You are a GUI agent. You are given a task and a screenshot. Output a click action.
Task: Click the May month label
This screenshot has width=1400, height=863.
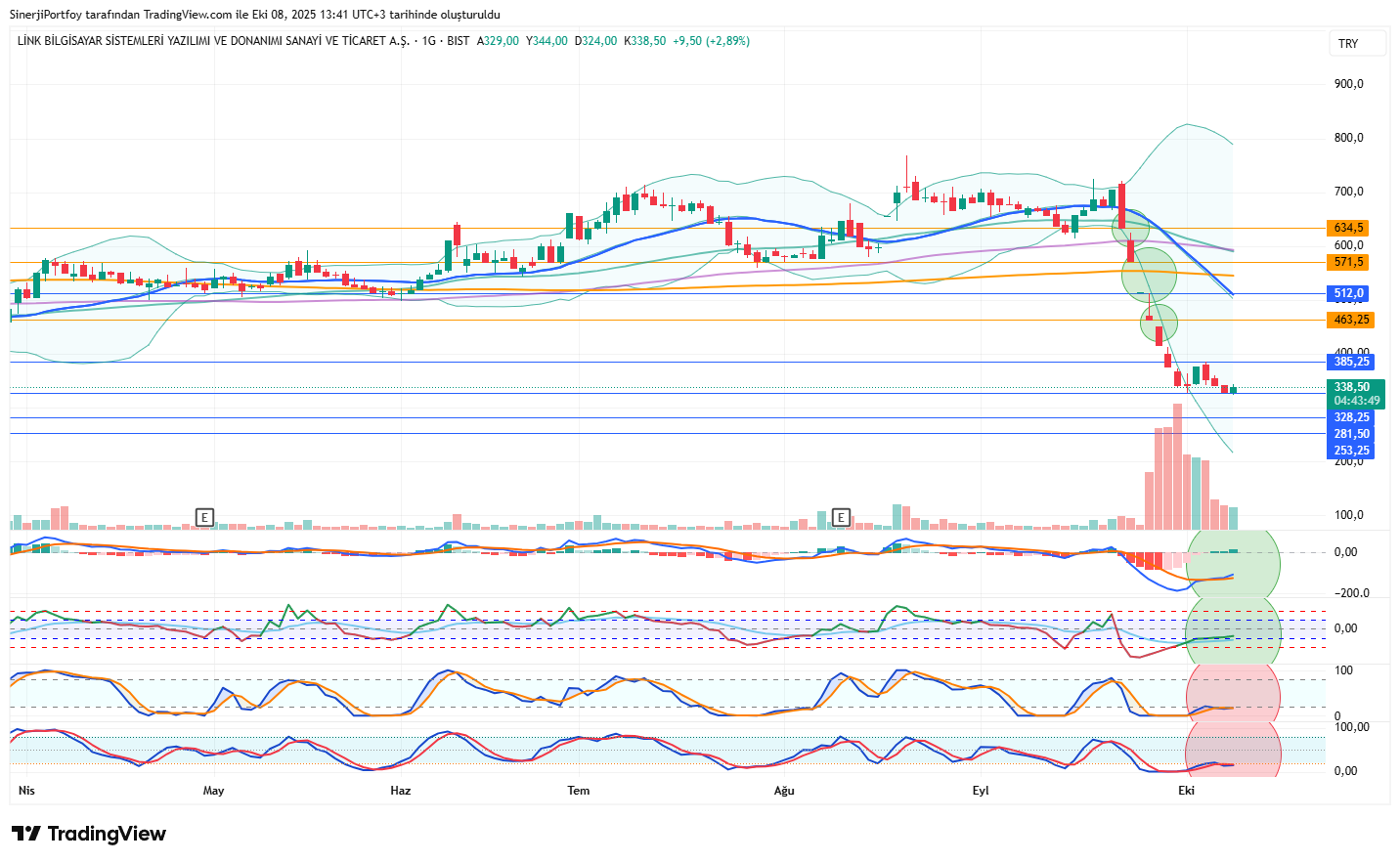coord(213,791)
